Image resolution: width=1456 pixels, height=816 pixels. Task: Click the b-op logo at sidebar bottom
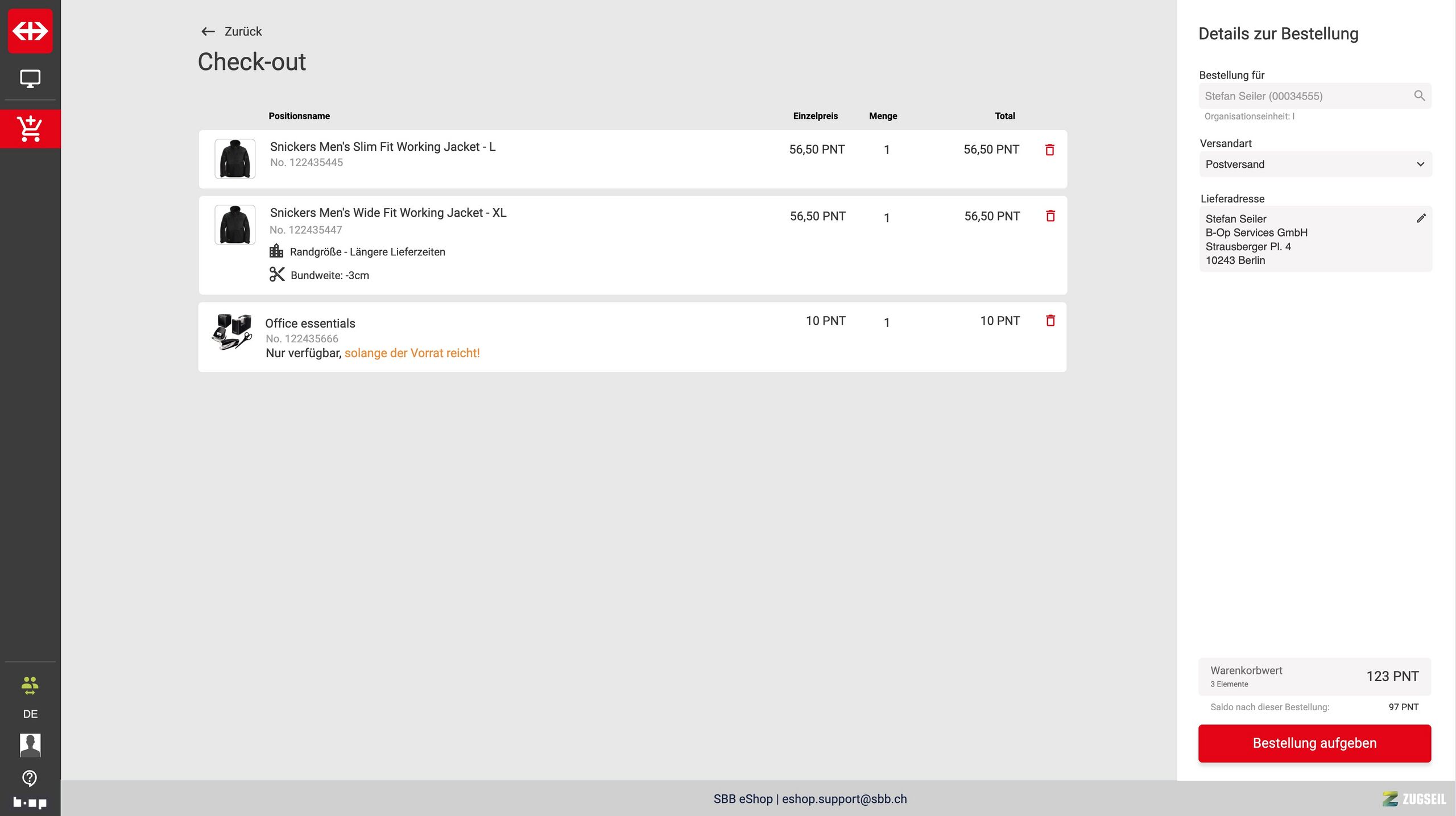[30, 802]
